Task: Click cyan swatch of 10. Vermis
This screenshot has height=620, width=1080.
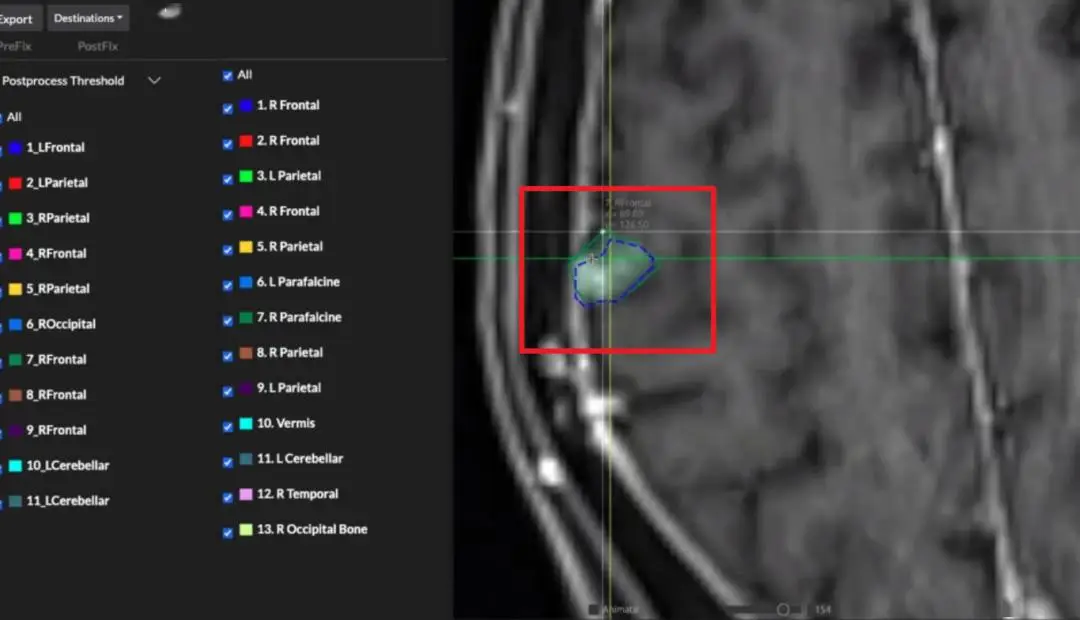Action: point(246,423)
